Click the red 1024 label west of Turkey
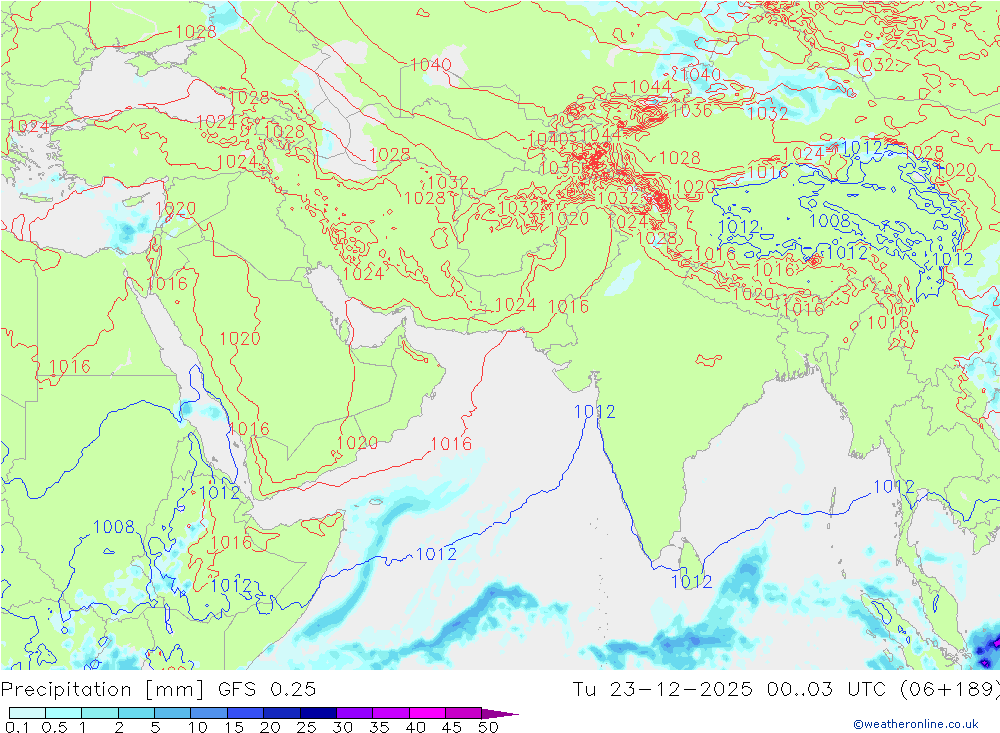The height and width of the screenshot is (733, 1000). pos(29,126)
